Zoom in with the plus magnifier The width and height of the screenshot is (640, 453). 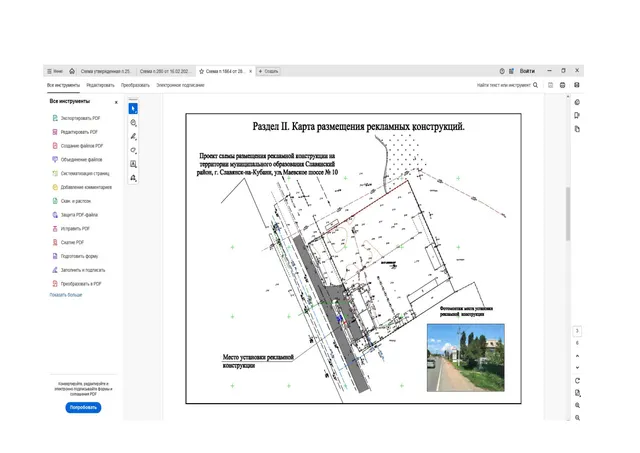point(577,406)
